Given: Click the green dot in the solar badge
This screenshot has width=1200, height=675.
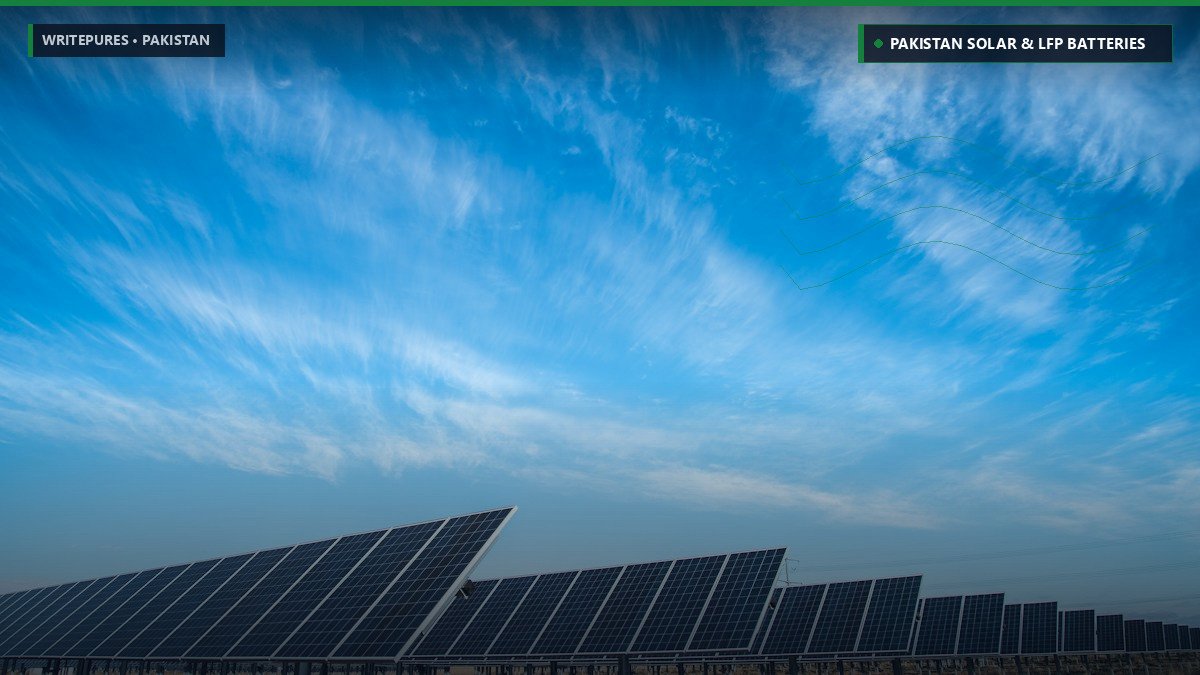Looking at the screenshot, I should coord(878,44).
